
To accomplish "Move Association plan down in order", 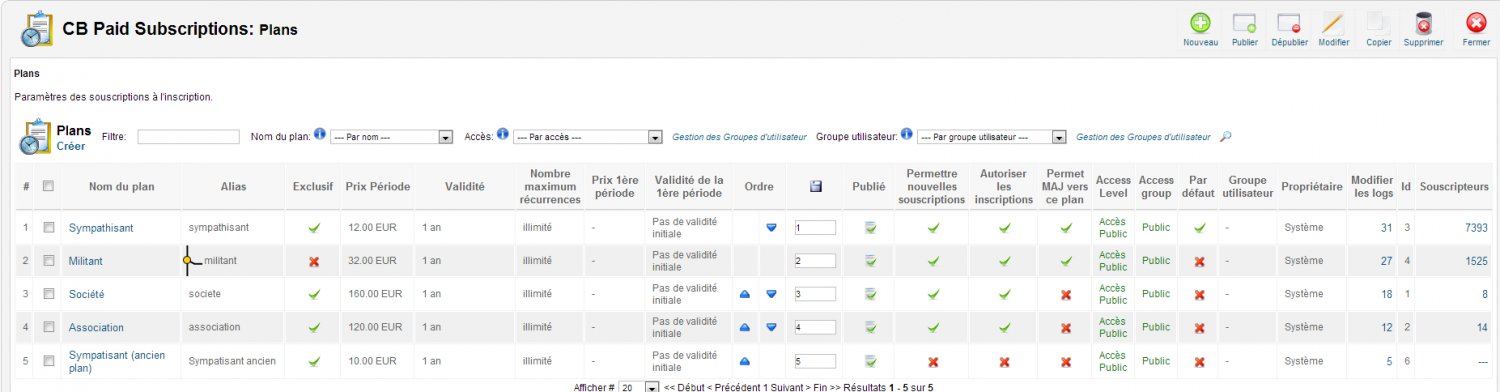I will (x=771, y=328).
